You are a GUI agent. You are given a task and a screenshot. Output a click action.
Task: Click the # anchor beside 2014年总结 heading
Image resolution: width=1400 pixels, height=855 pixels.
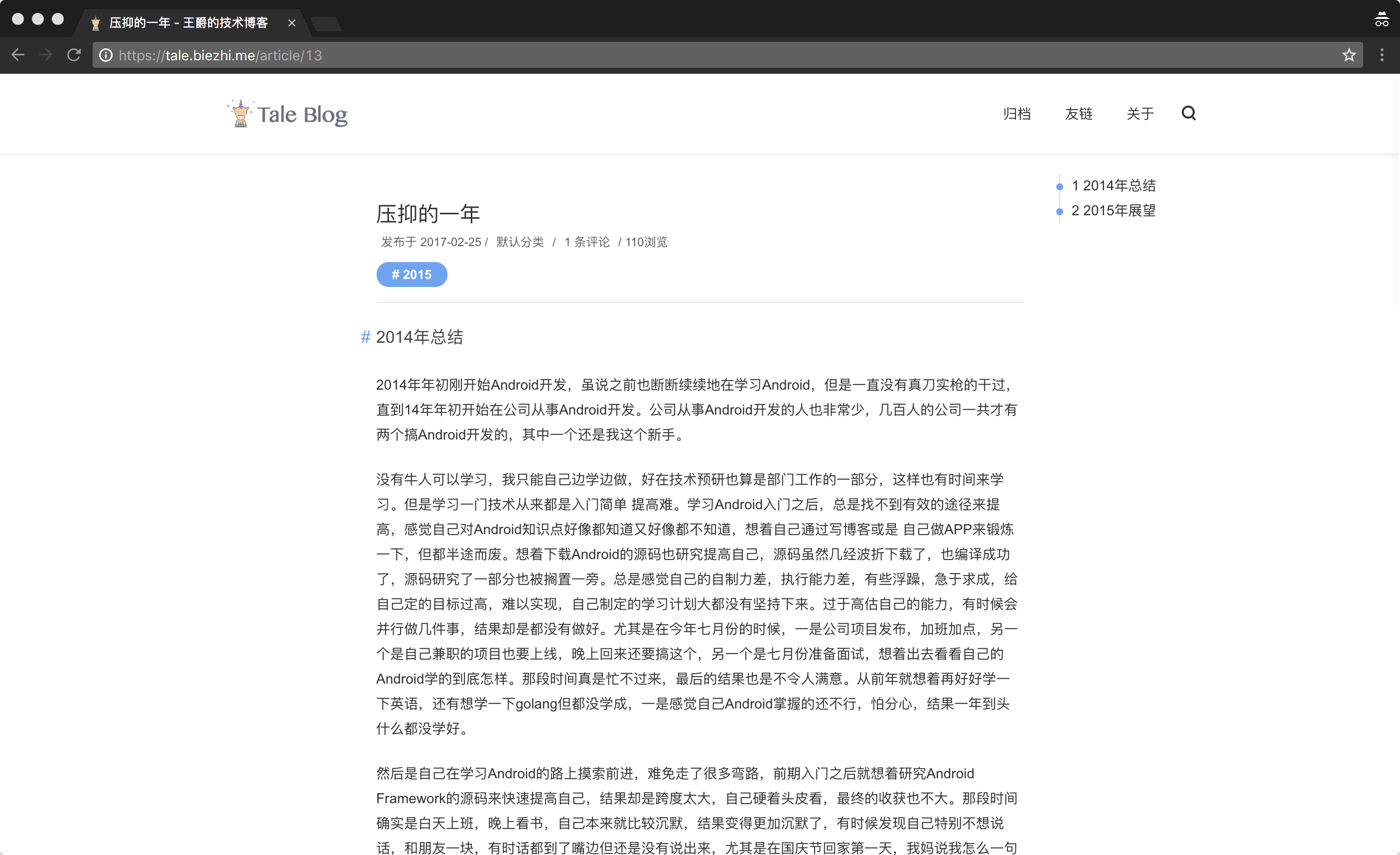tap(365, 337)
